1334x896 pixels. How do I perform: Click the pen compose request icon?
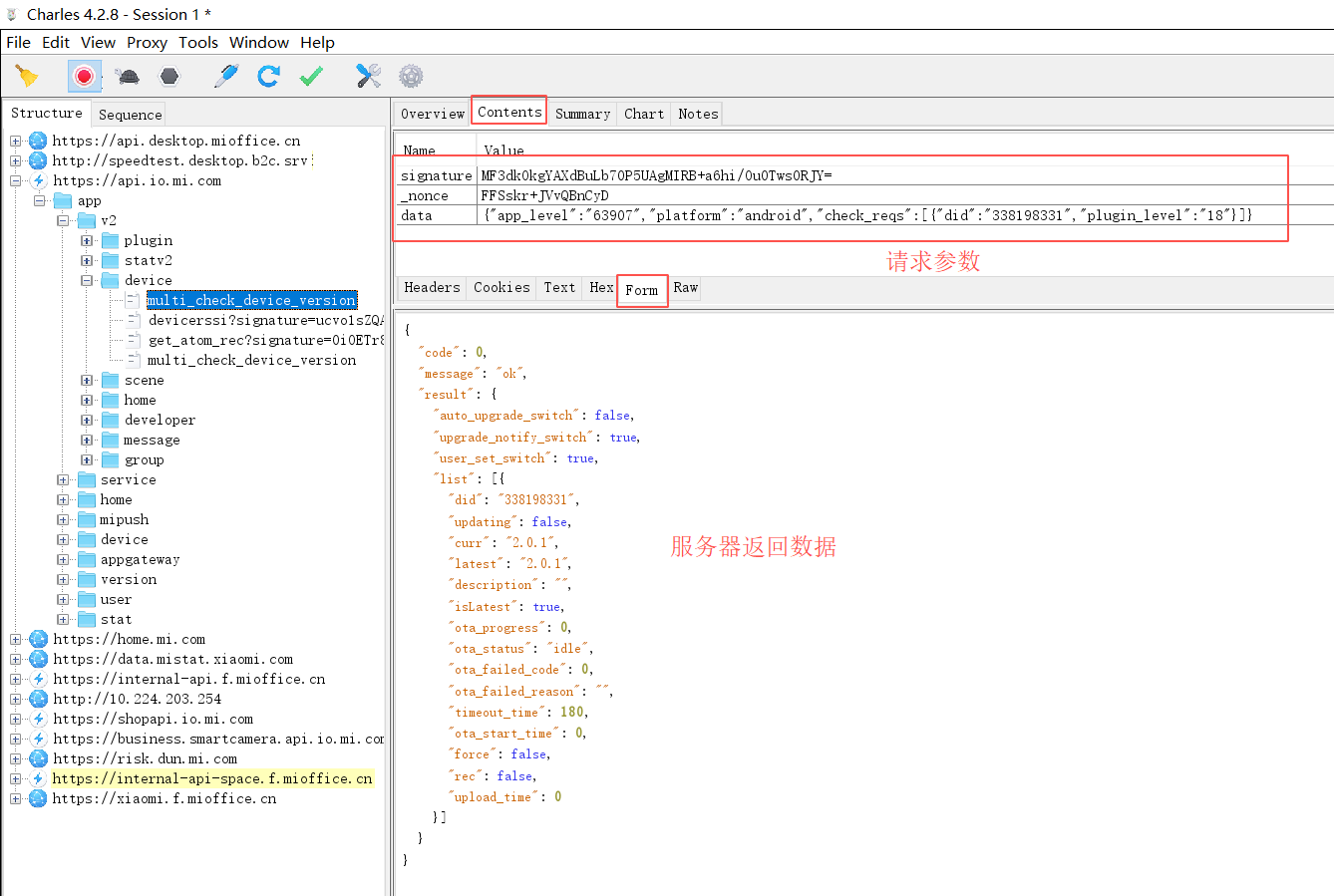(x=227, y=76)
